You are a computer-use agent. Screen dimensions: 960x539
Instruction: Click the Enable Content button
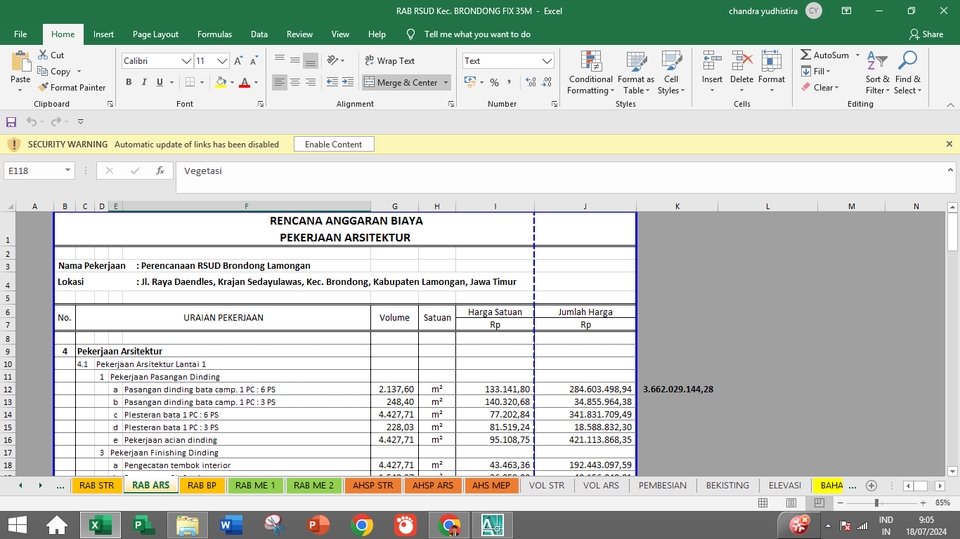tap(333, 144)
